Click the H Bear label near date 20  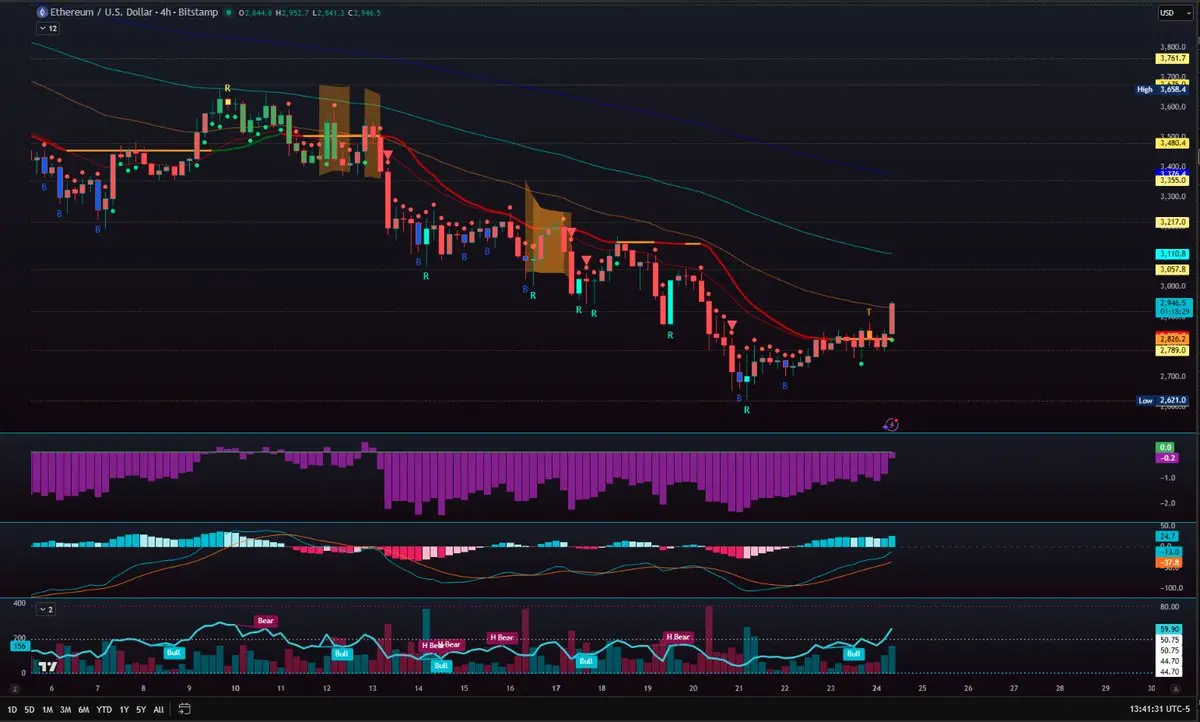point(677,637)
